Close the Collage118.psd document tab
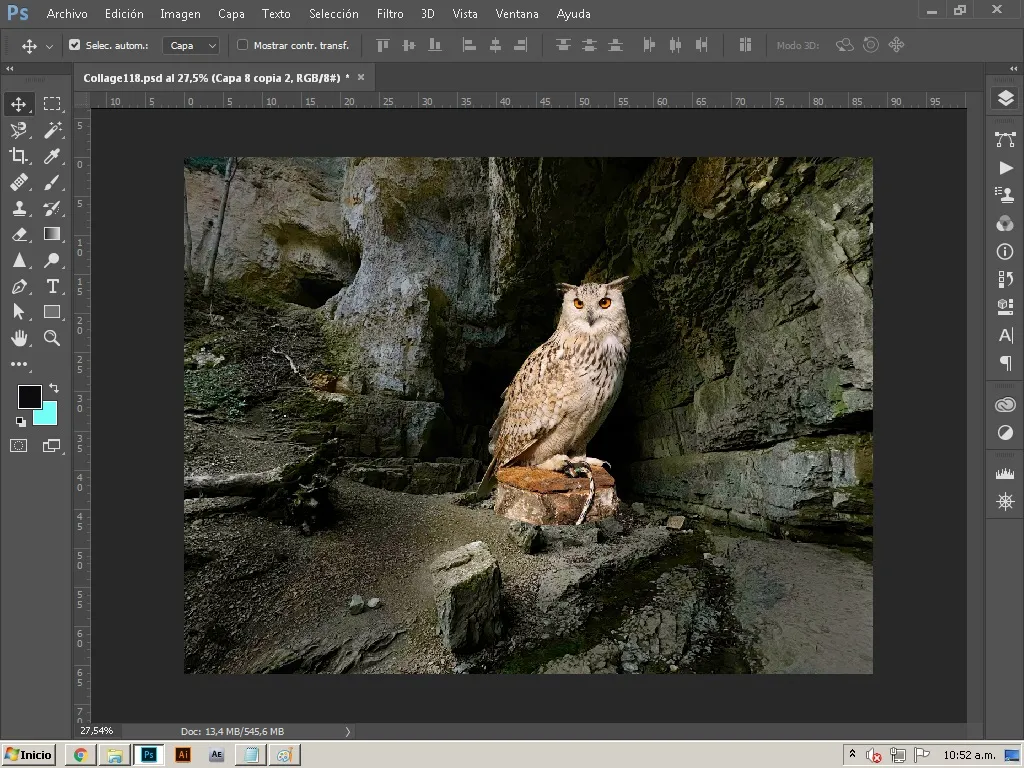1024x768 pixels. 360,77
